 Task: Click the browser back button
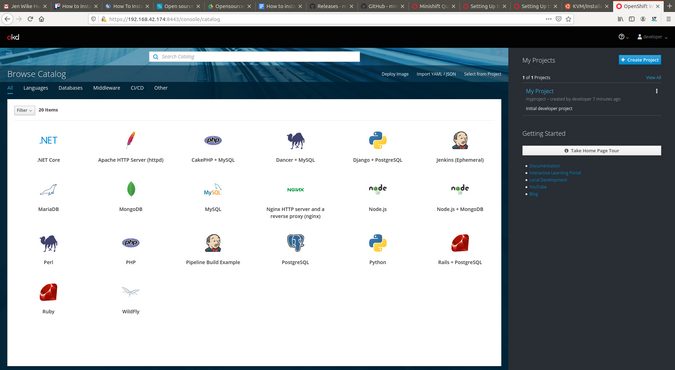pyautogui.click(x=7, y=19)
